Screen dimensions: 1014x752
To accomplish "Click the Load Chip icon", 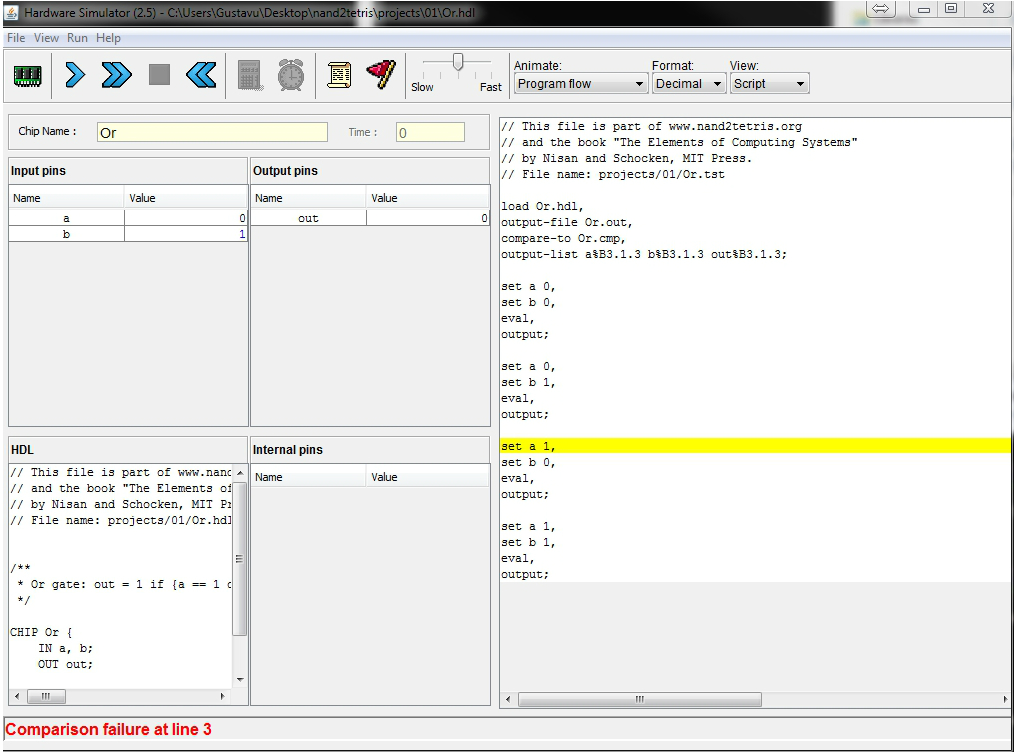I will [x=27, y=75].
